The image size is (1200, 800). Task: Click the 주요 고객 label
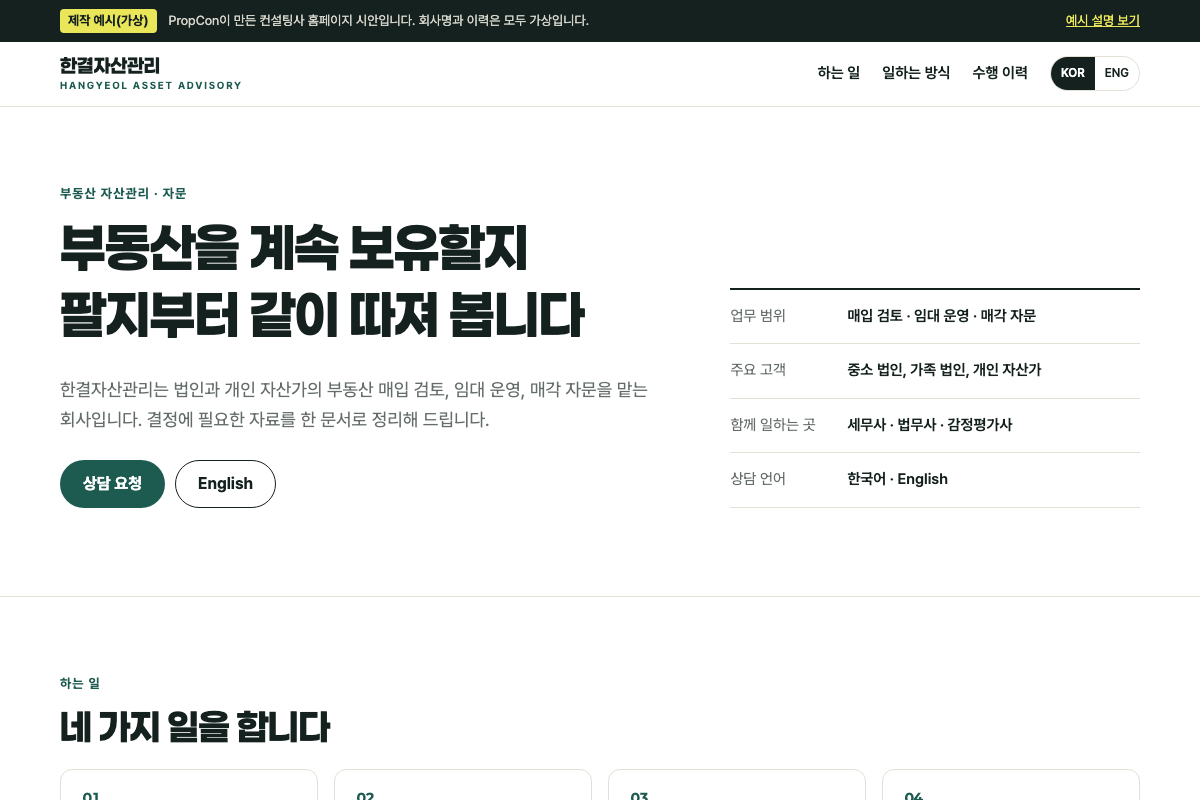coord(758,370)
